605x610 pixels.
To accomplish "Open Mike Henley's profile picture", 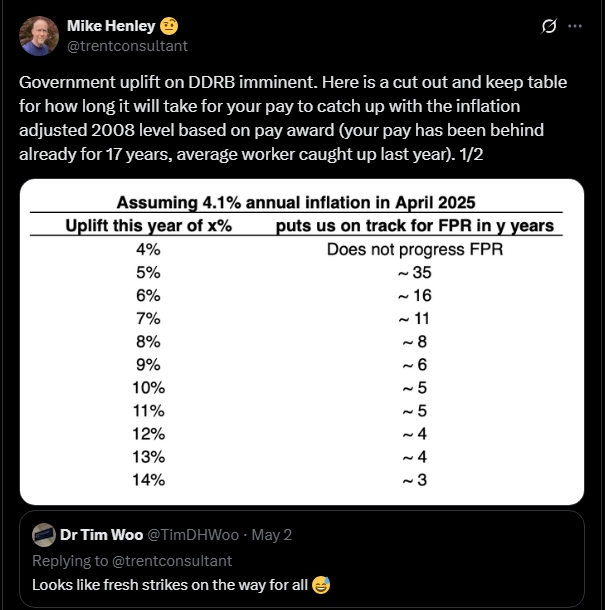I will click(39, 36).
